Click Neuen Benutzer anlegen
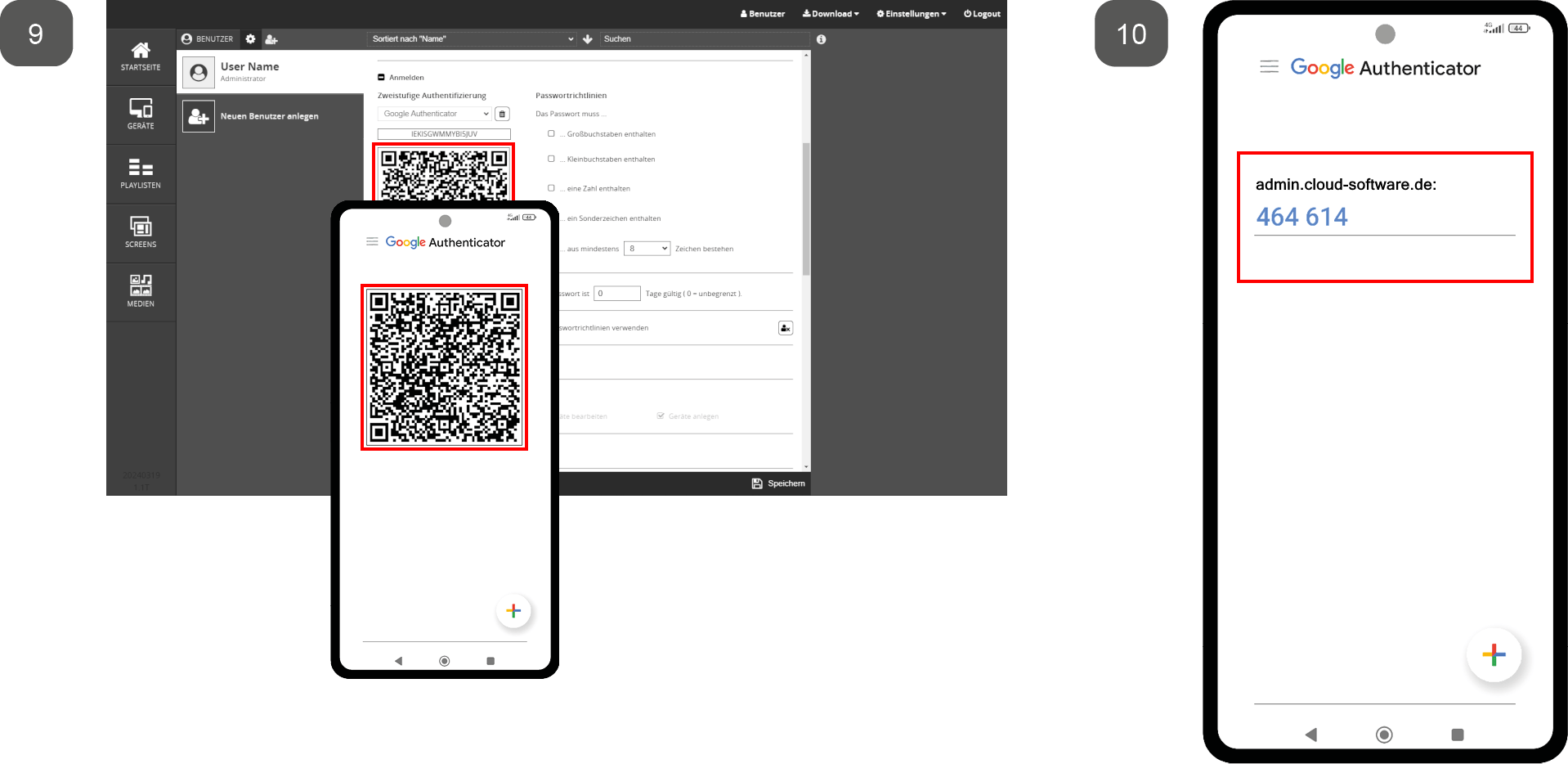 coord(269,116)
